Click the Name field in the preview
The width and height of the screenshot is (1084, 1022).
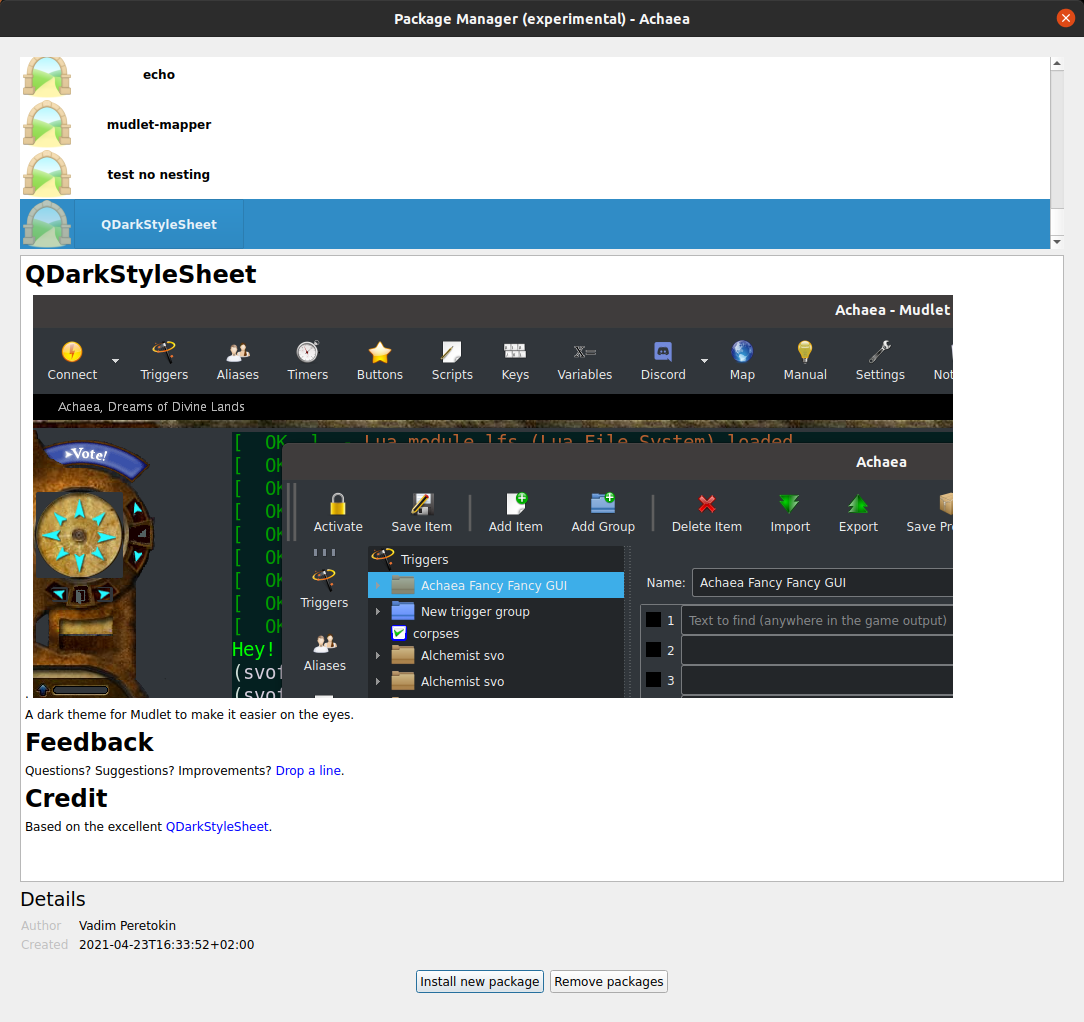823,582
